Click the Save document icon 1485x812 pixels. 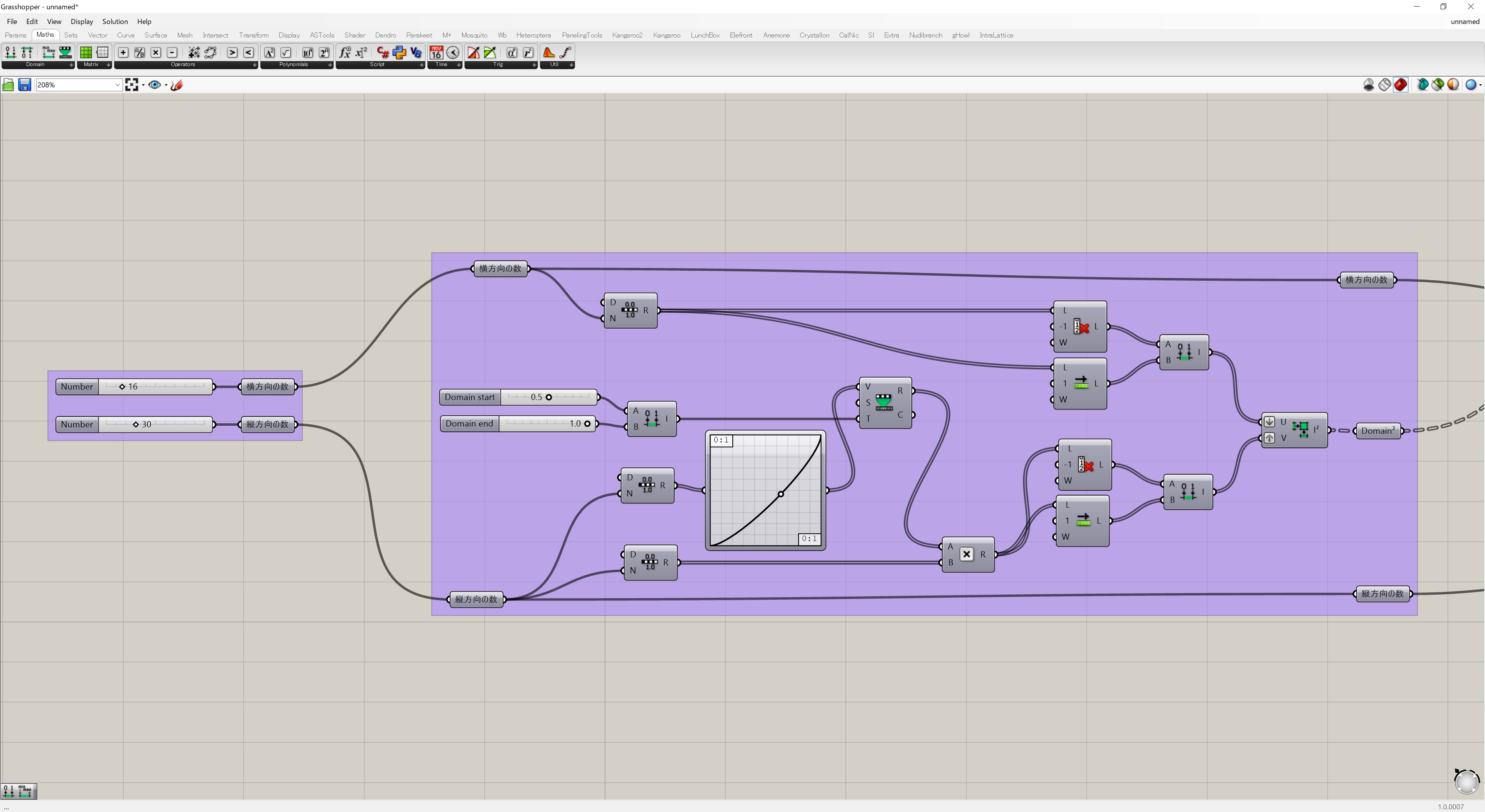pos(24,85)
